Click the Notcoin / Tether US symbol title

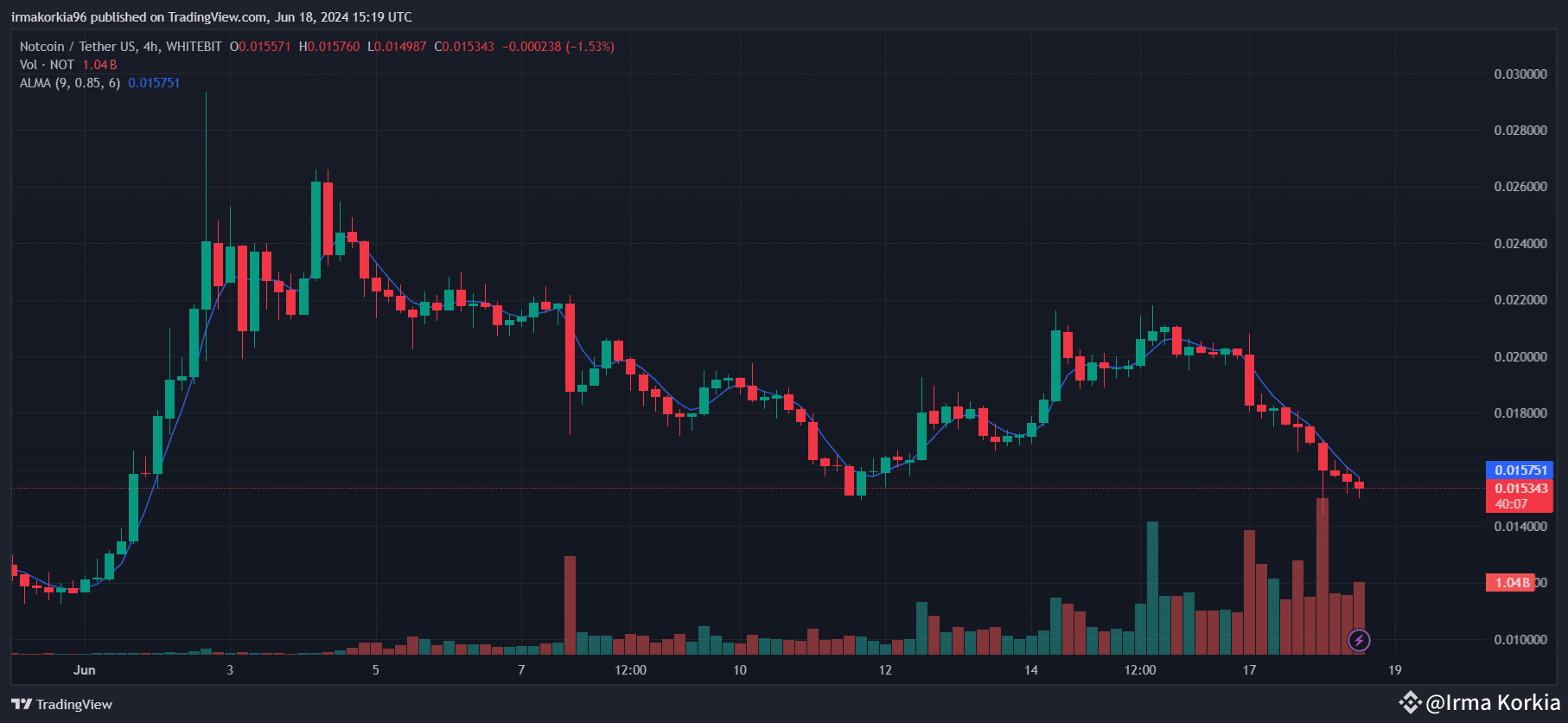click(x=120, y=47)
